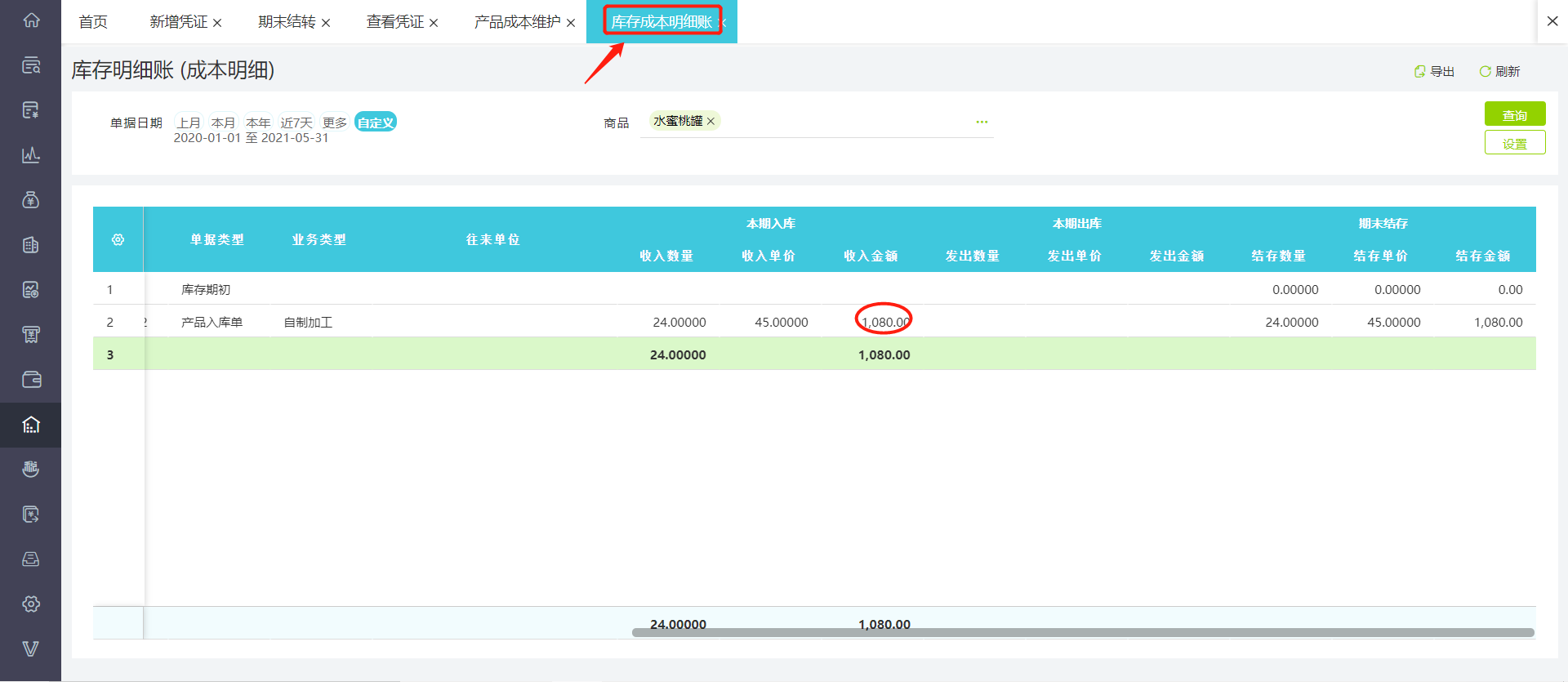Viewport: 1568px width, 682px height.
Task: Click the 结存金额 column header
Action: (1483, 256)
